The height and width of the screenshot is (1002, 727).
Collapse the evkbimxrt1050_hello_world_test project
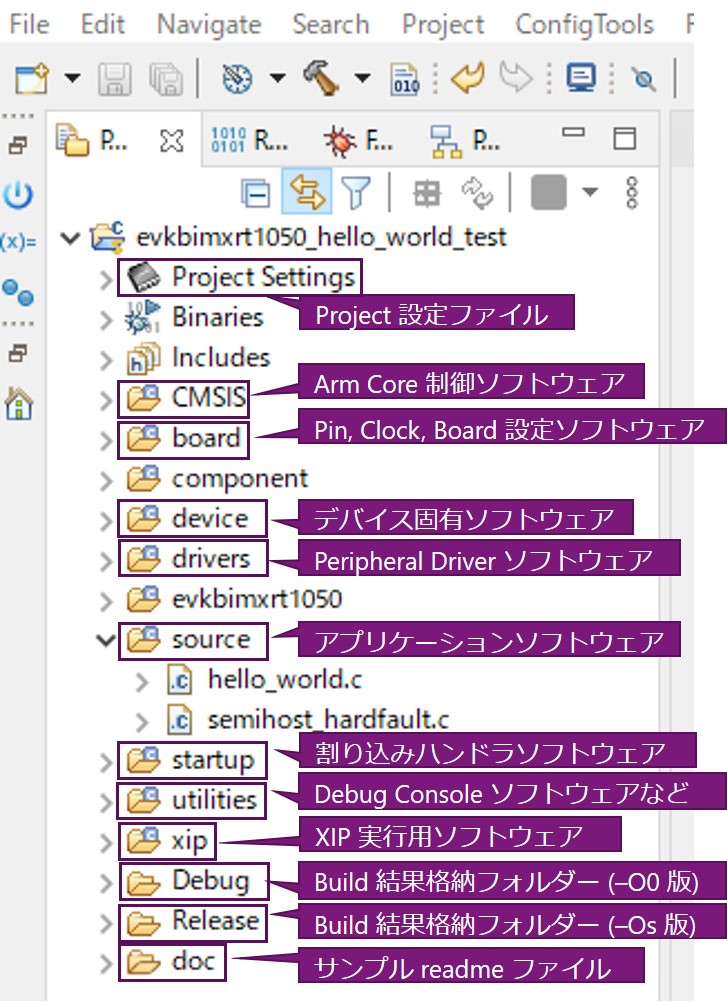click(x=70, y=238)
